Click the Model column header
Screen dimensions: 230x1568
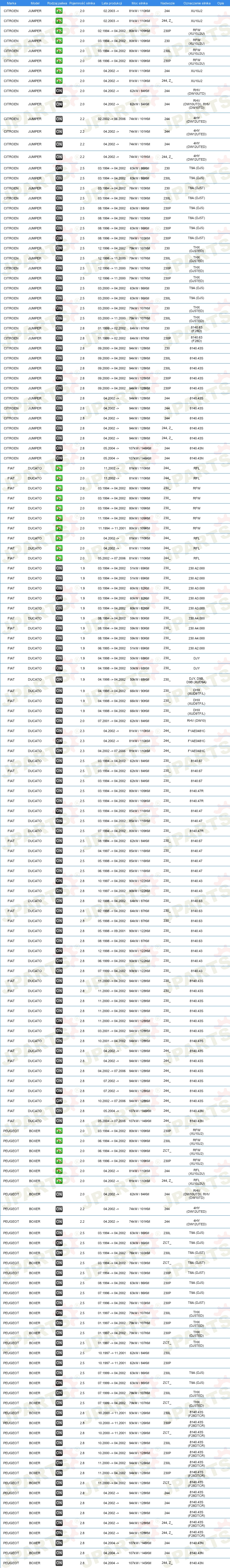coord(35,3)
